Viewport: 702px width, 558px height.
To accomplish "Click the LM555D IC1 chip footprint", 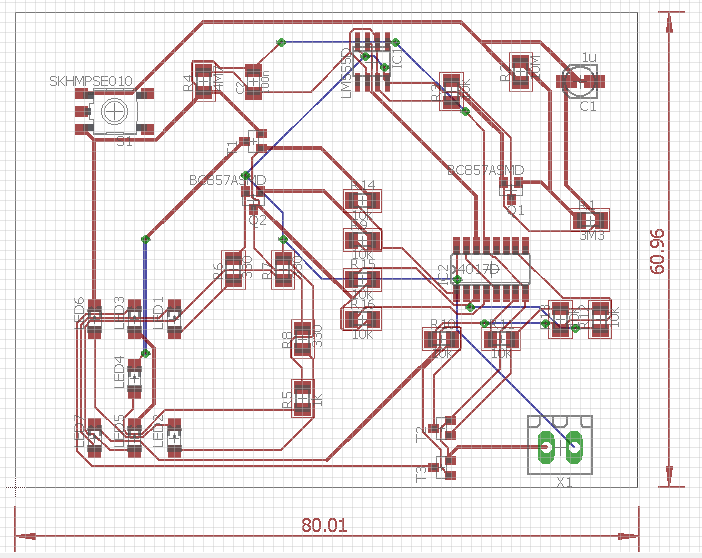I will [371, 61].
